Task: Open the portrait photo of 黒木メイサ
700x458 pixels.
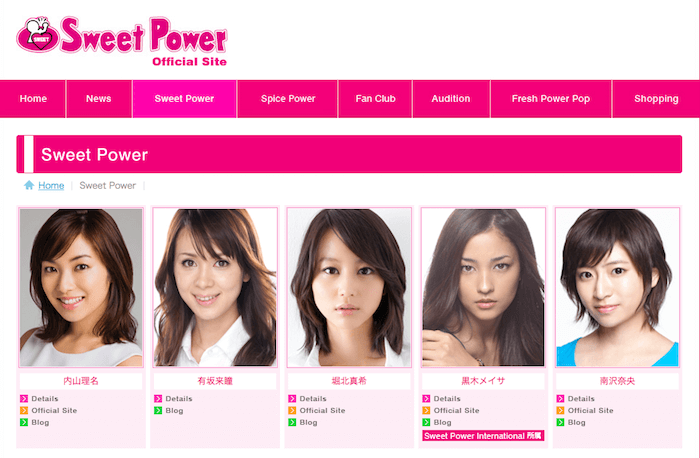Action: coord(483,287)
